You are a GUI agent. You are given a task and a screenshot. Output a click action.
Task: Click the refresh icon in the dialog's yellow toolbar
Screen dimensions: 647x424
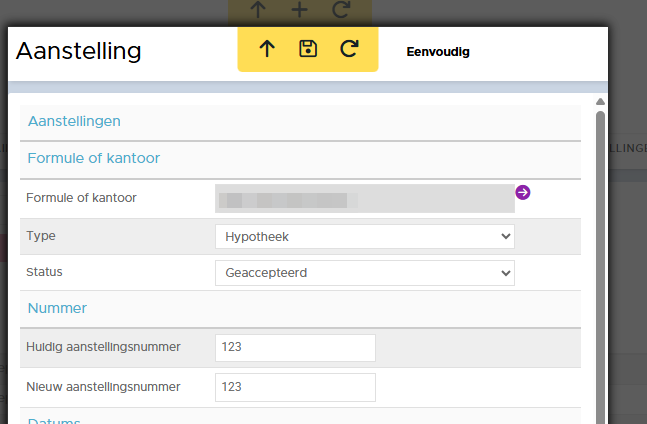[349, 50]
